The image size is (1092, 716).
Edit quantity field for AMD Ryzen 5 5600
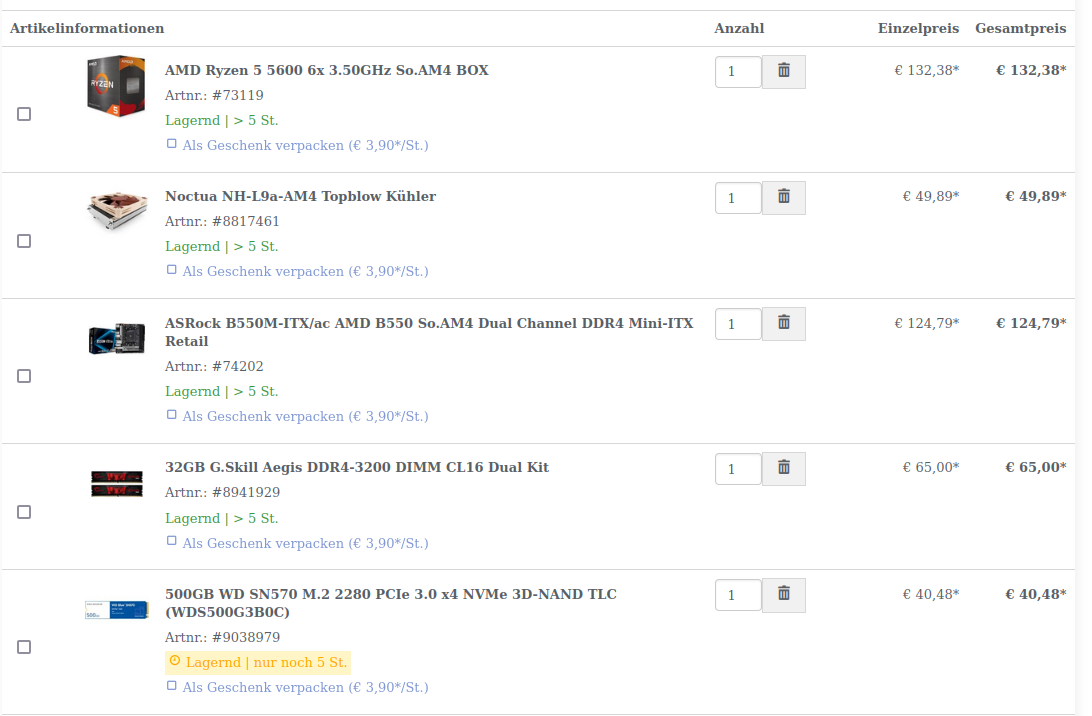tap(738, 72)
